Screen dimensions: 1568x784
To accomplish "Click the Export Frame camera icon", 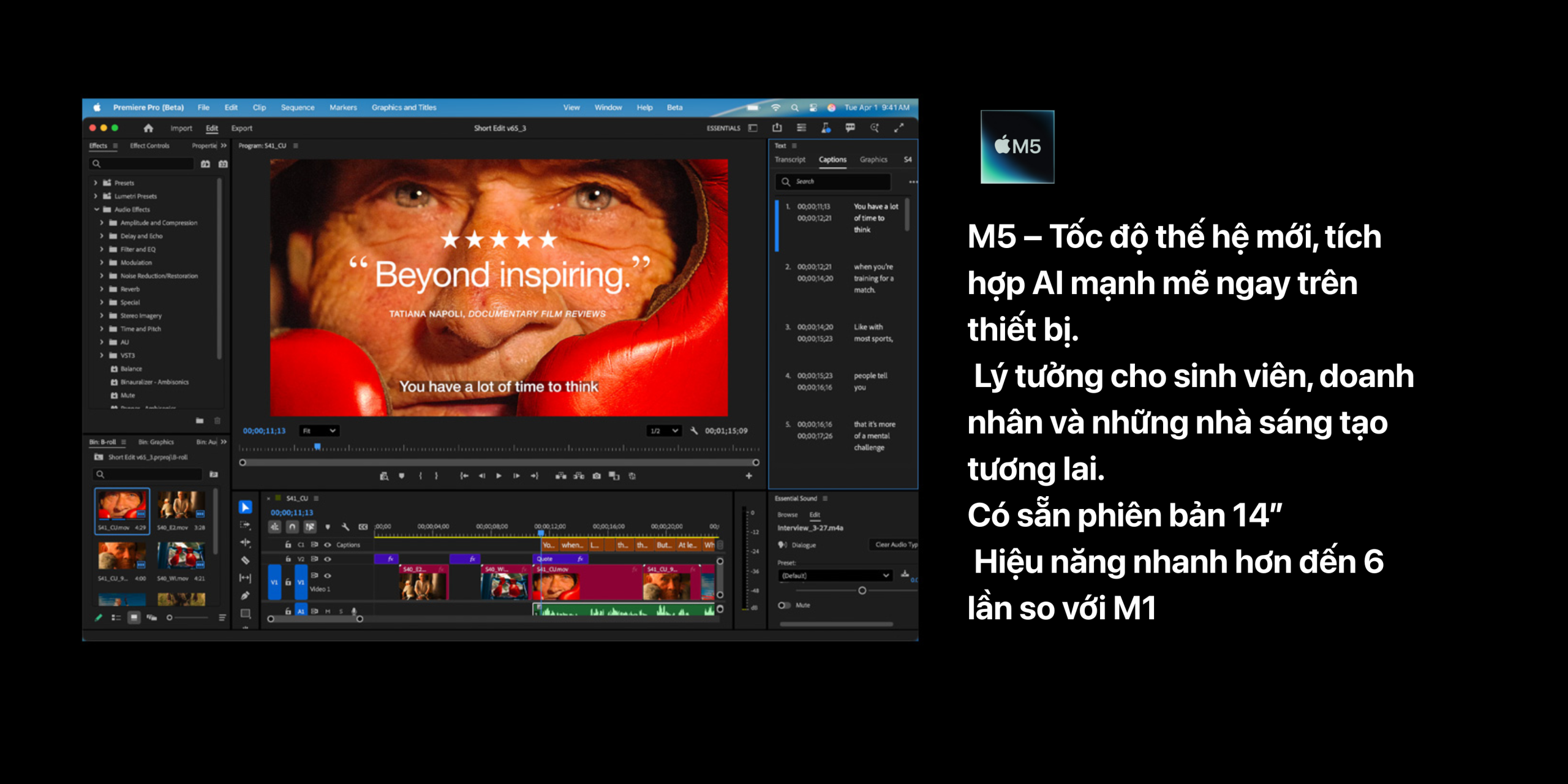I will pyautogui.click(x=597, y=476).
